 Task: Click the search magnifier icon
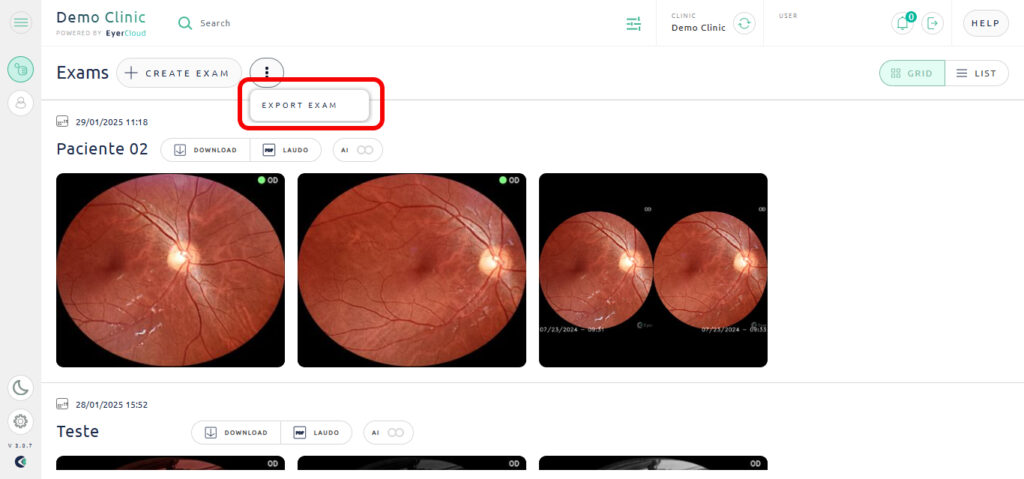click(x=185, y=24)
